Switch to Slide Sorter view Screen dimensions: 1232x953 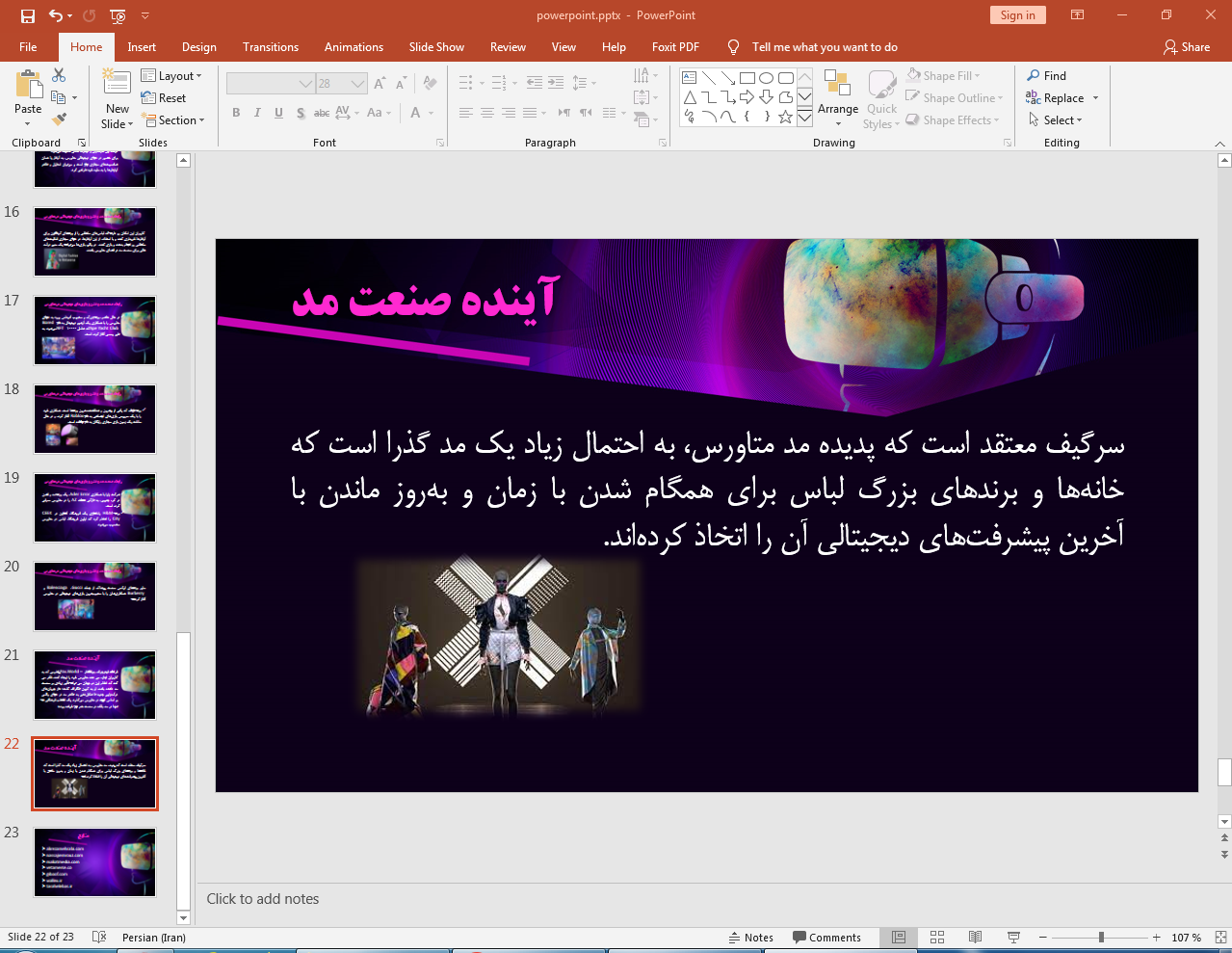(x=937, y=938)
